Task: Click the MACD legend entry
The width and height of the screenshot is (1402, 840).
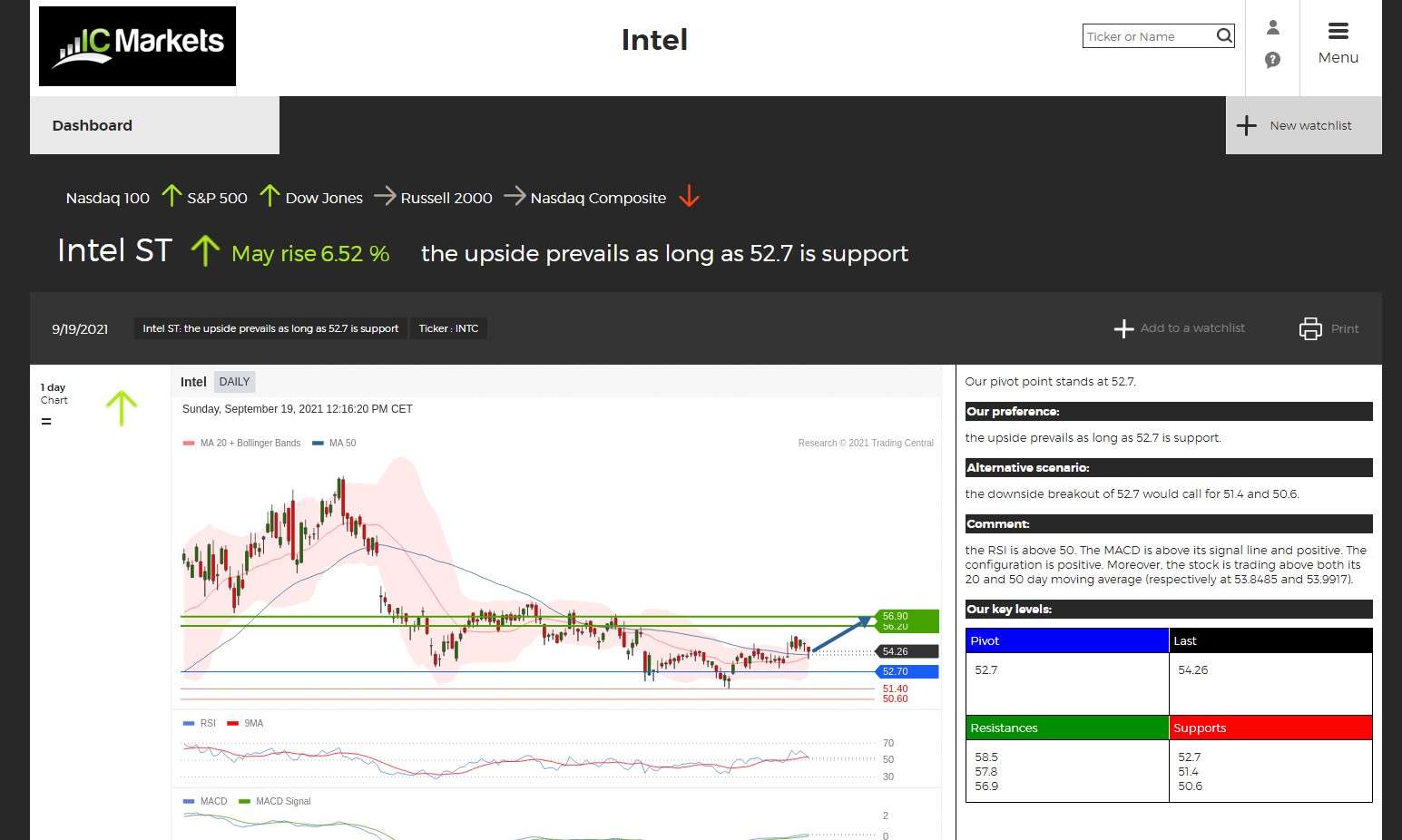Action: 205,801
